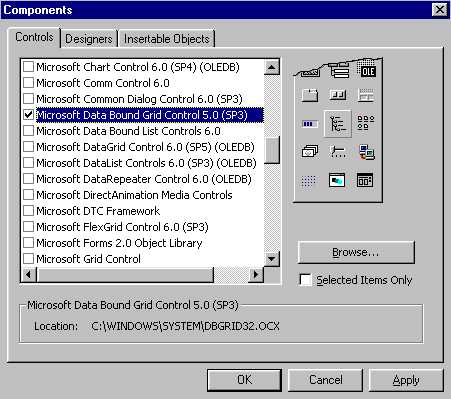Click the Apply button
The width and height of the screenshot is (451, 399).
point(406,380)
